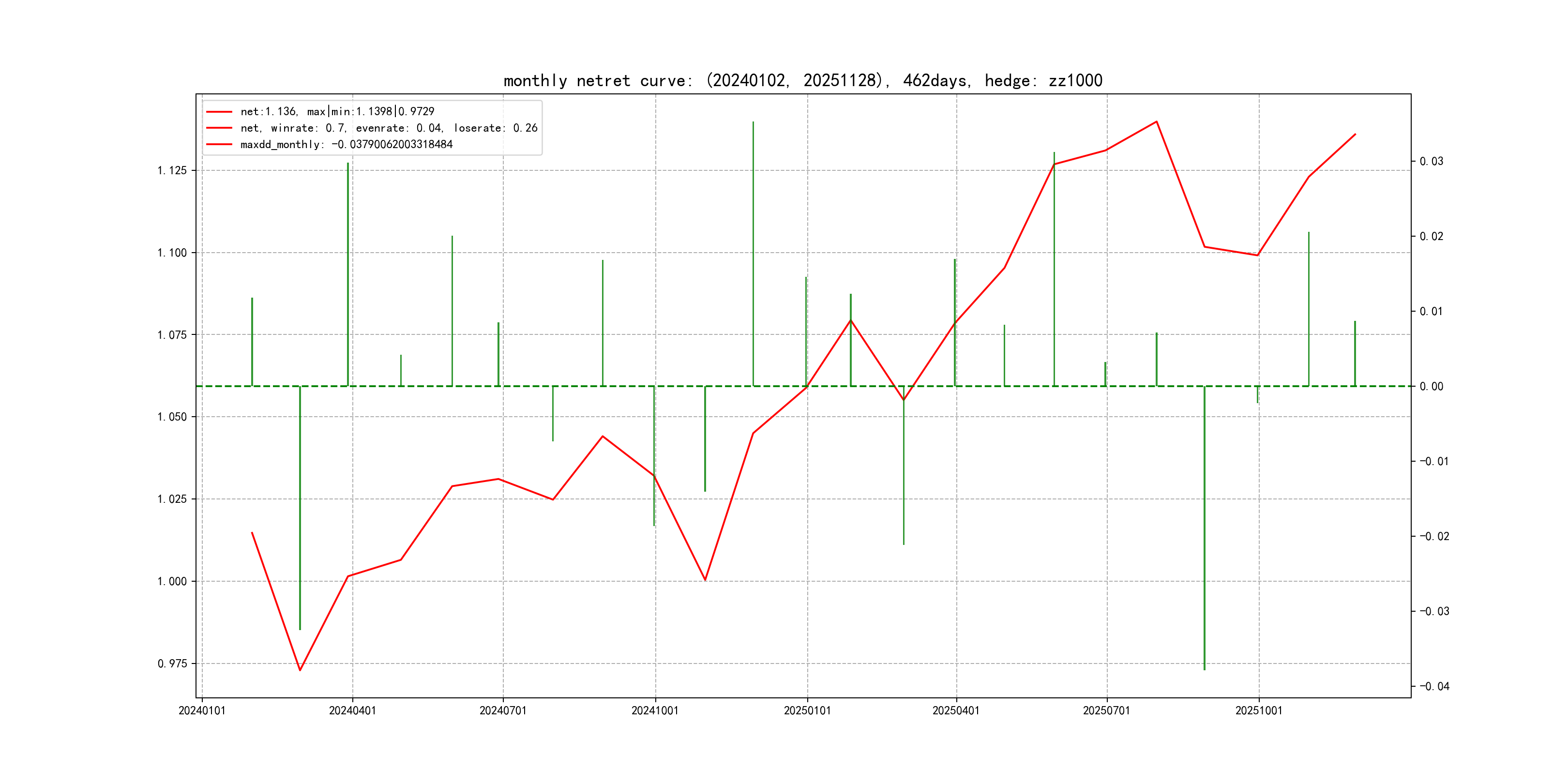Click the 20251001 x-axis date label
The image size is (1568, 784).
point(1258,710)
